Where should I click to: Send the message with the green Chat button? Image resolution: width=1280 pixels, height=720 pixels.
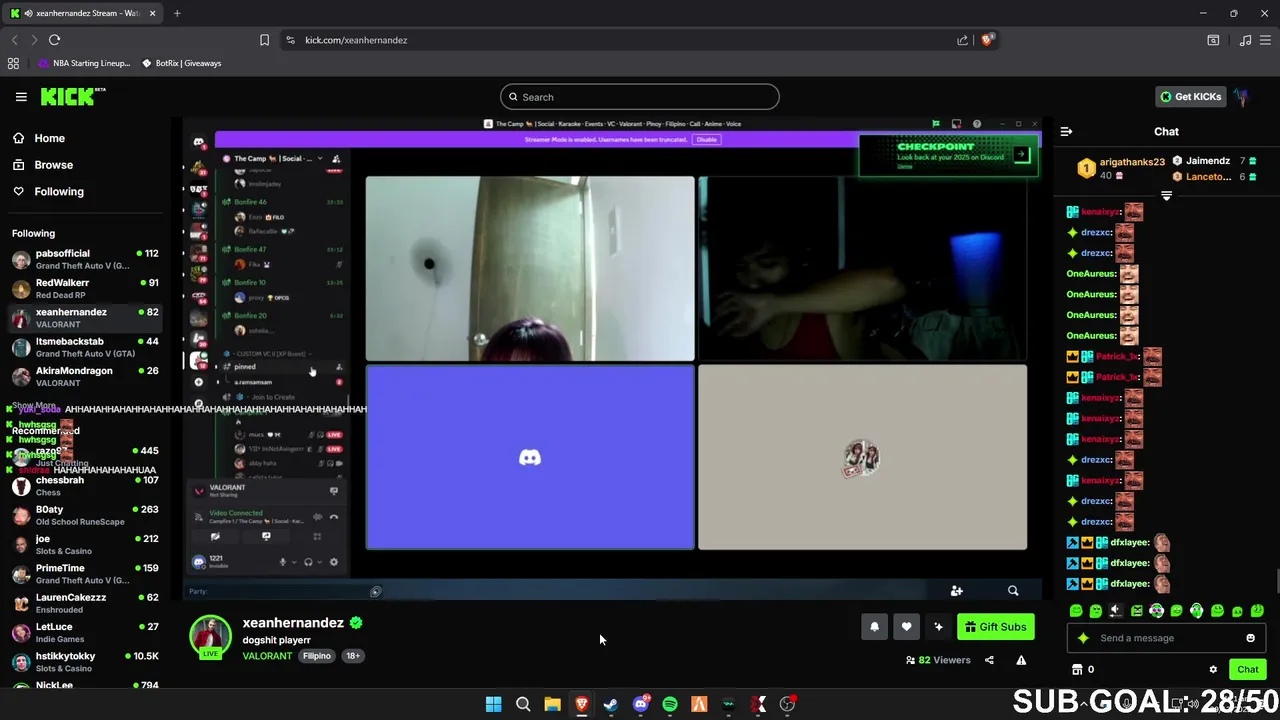[1248, 670]
